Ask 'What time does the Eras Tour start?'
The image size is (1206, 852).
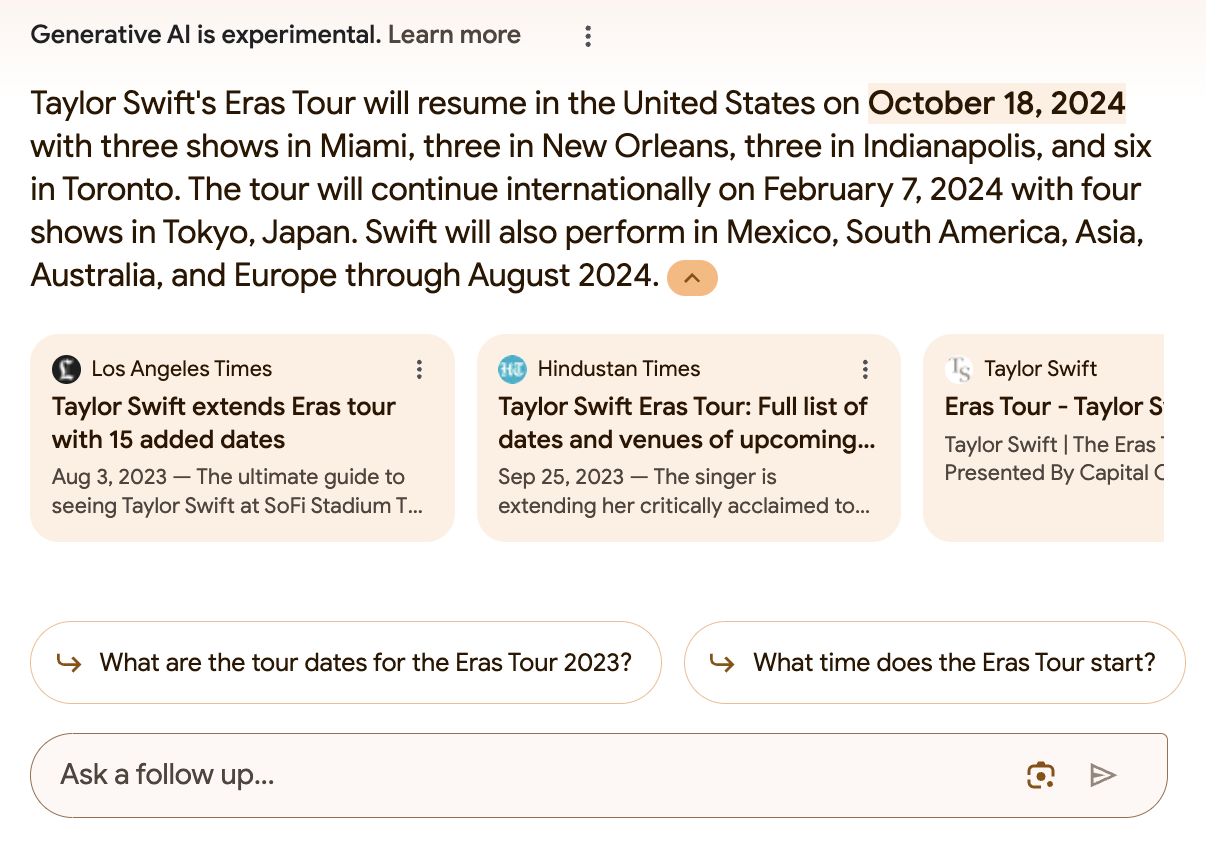pos(954,662)
